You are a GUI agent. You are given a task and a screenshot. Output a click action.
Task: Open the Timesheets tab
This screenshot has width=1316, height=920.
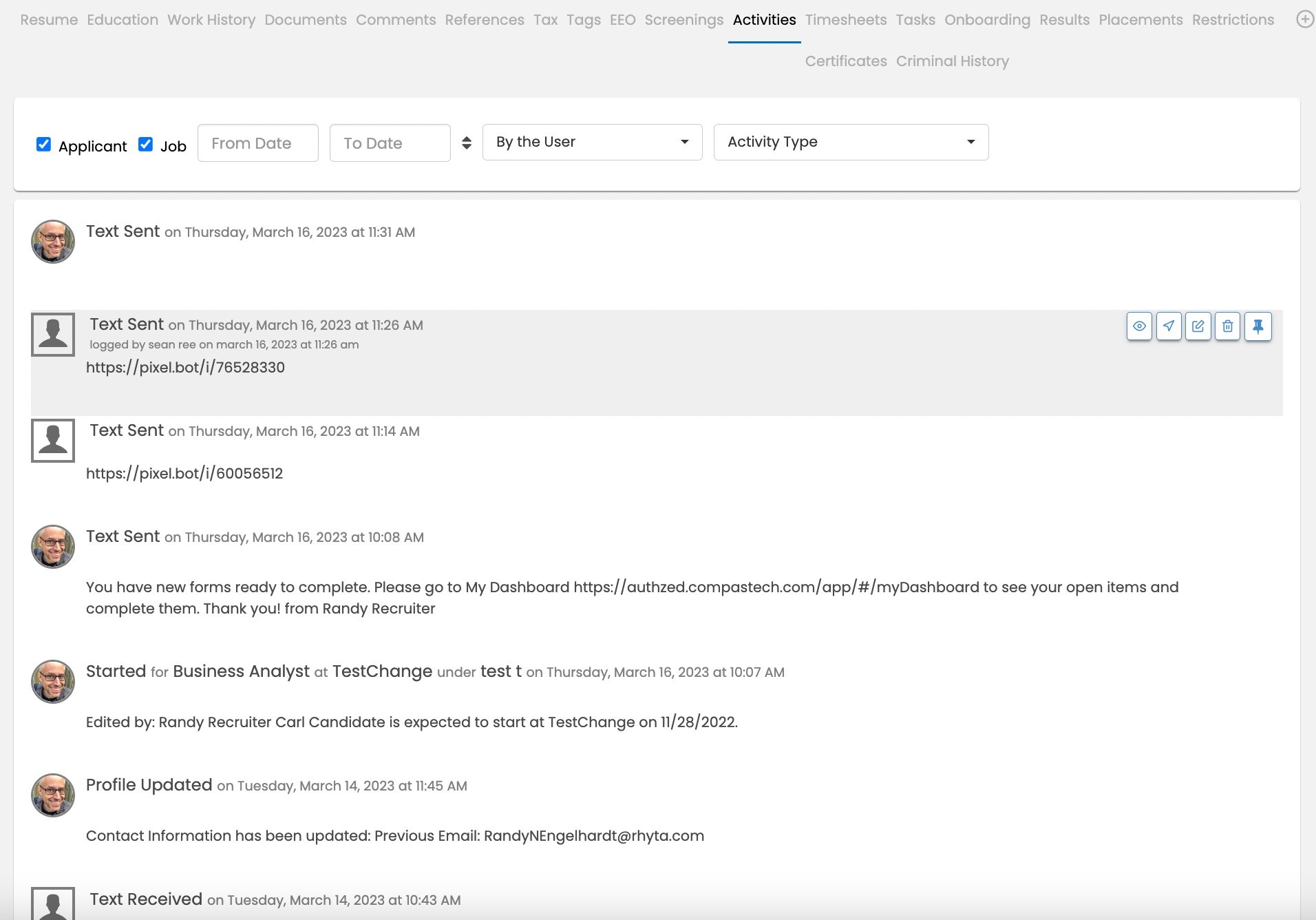click(846, 20)
